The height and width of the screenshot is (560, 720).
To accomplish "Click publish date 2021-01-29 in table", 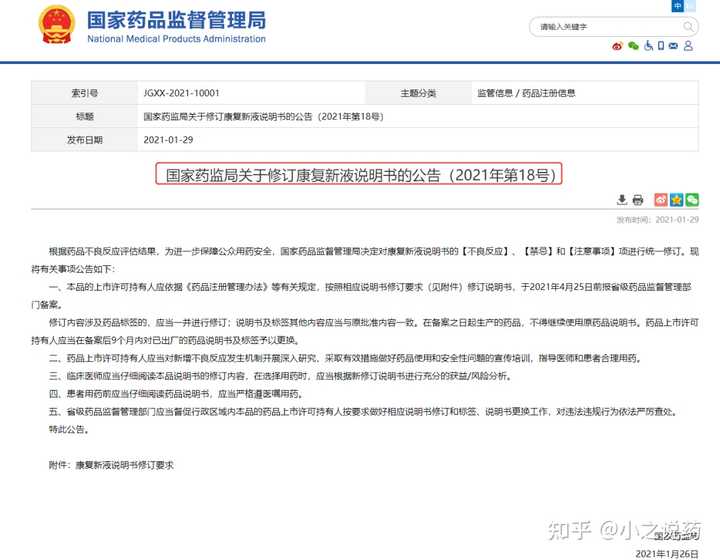I will tap(168, 140).
